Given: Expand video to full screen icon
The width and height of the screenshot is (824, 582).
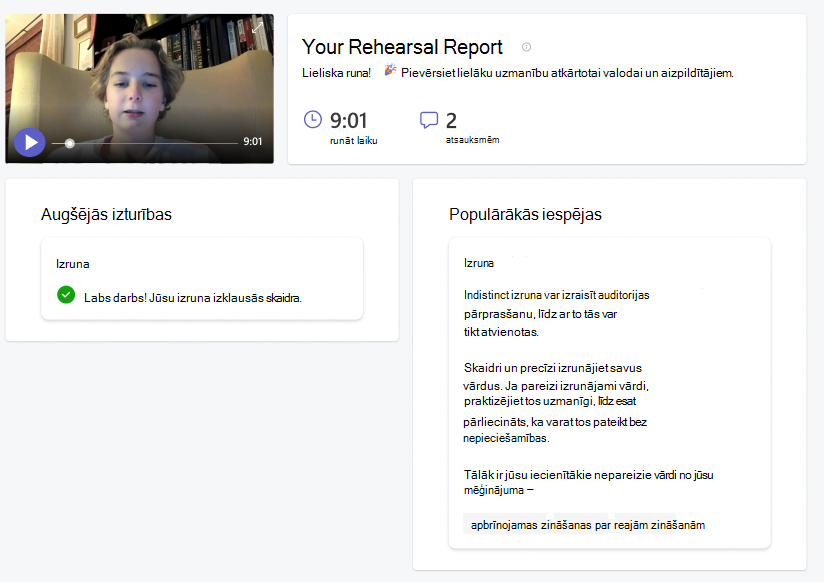Looking at the screenshot, I should 258,28.
